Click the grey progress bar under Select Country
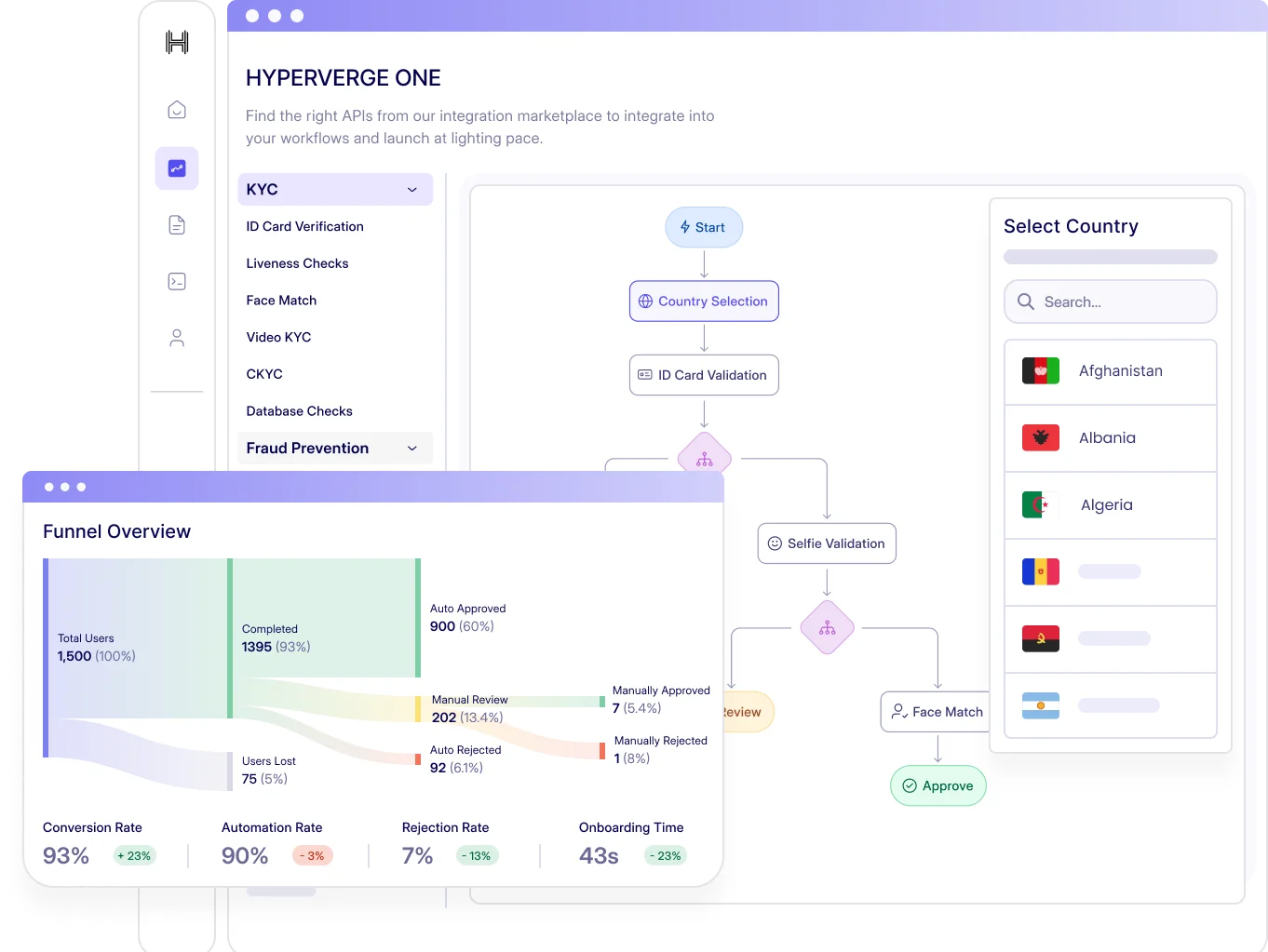 pos(1111,257)
